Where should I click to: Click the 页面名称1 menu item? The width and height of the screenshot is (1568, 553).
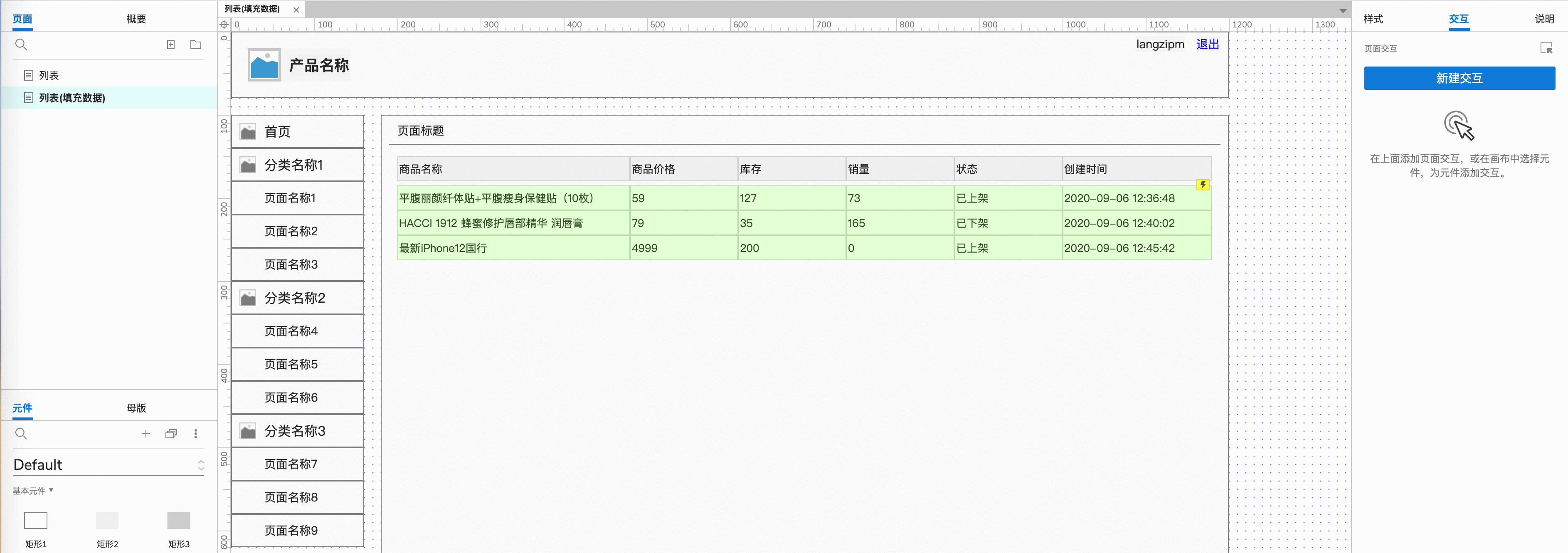pyautogui.click(x=298, y=198)
